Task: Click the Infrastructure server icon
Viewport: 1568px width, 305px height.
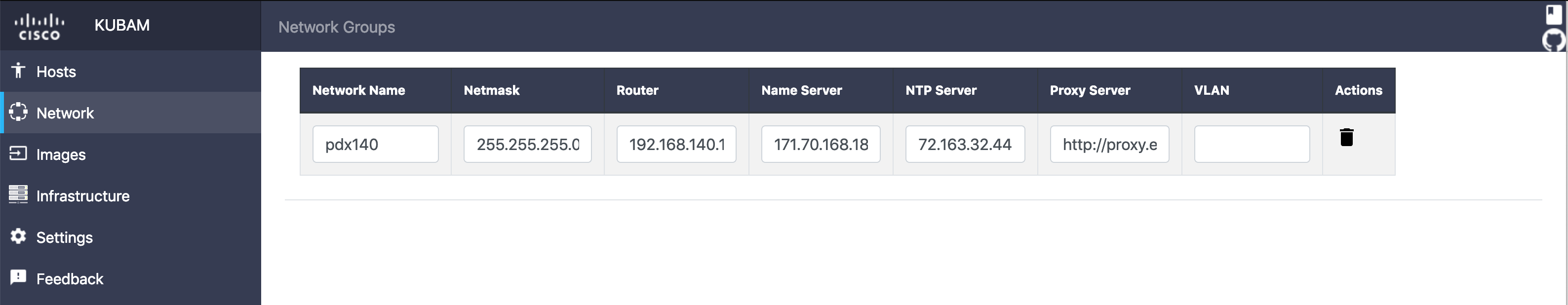Action: (18, 195)
